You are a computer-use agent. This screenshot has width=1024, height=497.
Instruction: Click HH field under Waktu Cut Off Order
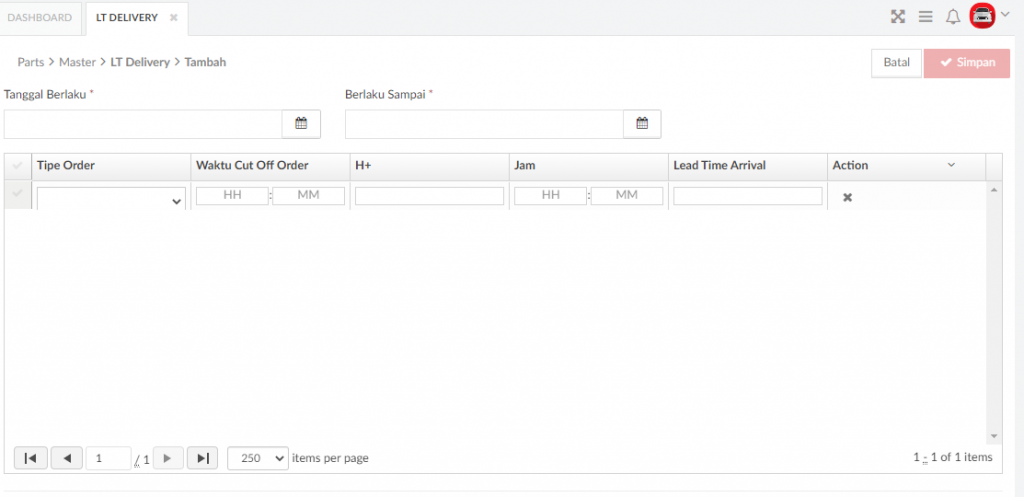click(x=232, y=195)
